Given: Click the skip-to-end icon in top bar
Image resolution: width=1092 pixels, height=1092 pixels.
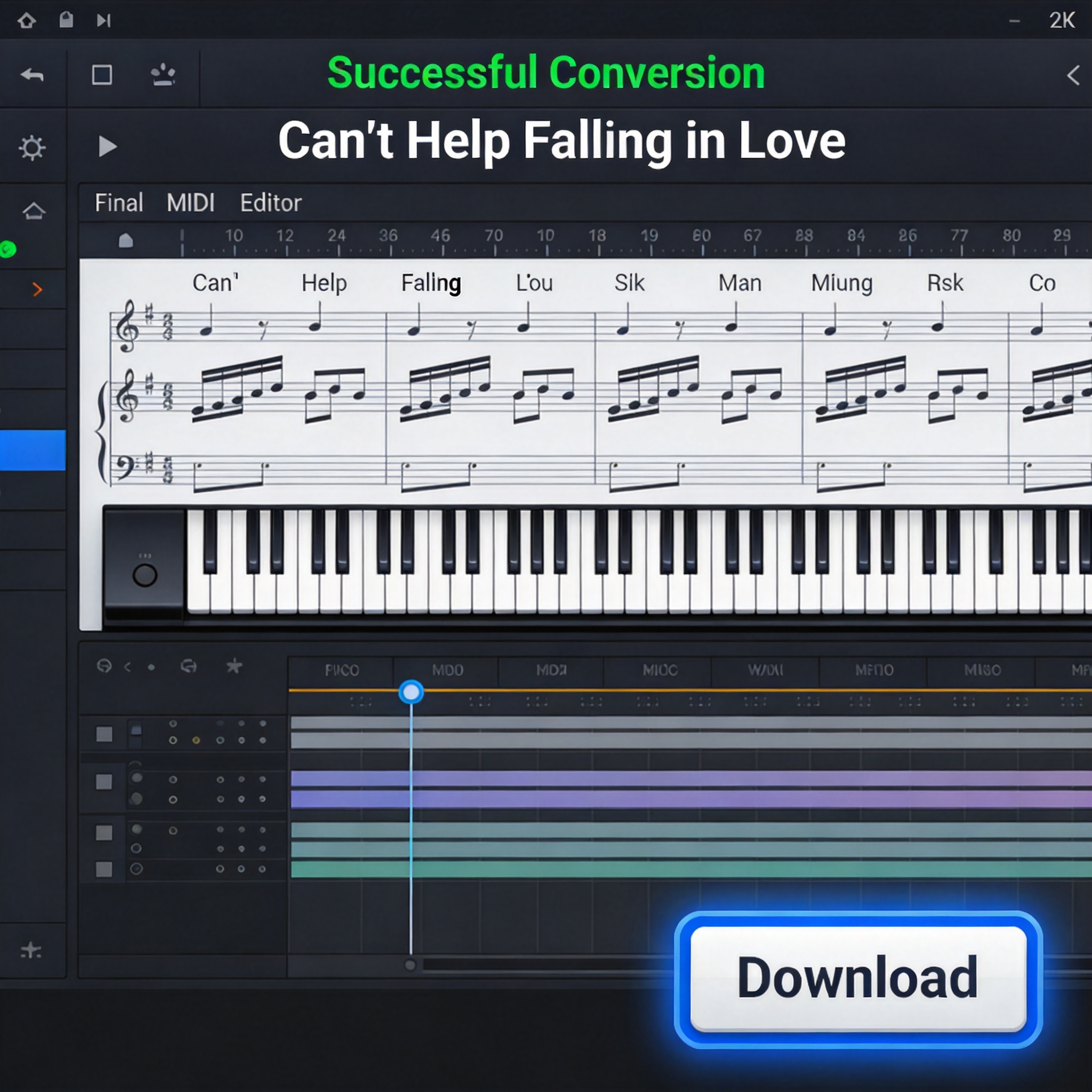Looking at the screenshot, I should coord(103,21).
